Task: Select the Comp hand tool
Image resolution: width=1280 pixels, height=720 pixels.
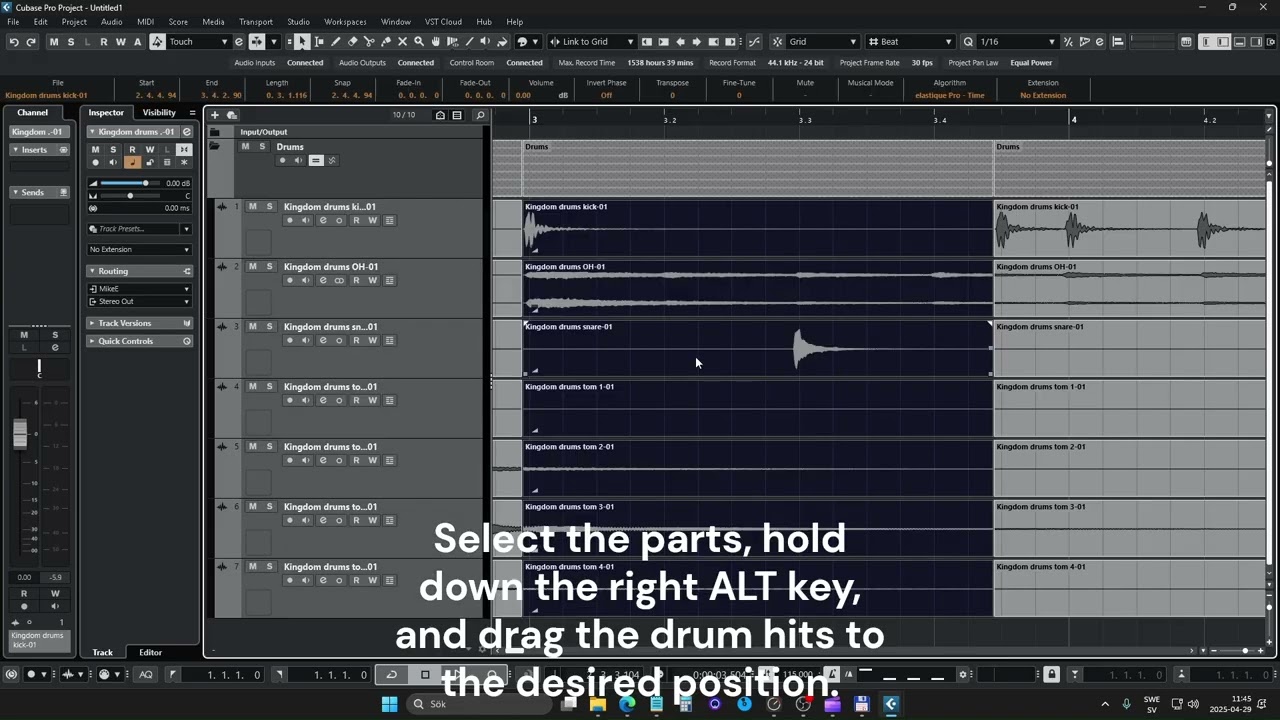Action: coord(436,41)
